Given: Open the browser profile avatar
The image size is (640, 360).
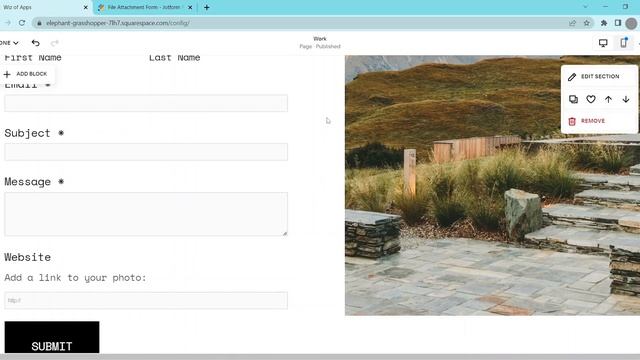Looking at the screenshot, I should (x=631, y=23).
